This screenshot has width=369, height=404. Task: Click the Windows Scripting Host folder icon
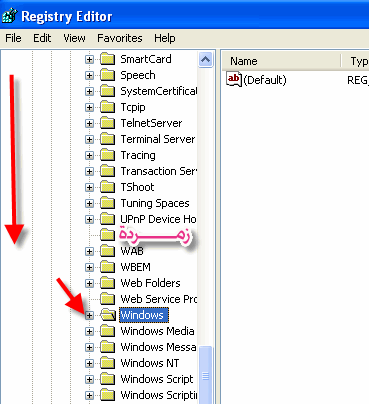pos(107,395)
